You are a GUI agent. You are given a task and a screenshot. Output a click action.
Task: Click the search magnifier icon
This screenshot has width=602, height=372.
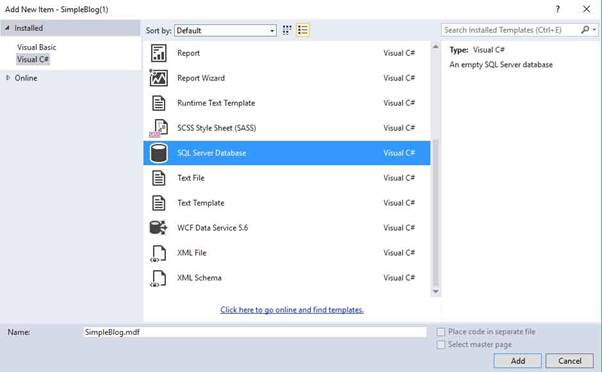[585, 30]
